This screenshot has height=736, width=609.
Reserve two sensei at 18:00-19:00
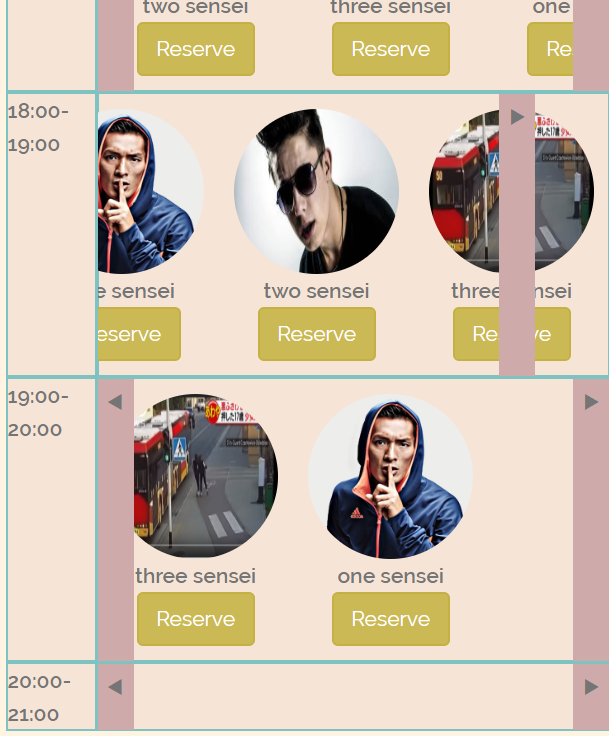(x=317, y=334)
